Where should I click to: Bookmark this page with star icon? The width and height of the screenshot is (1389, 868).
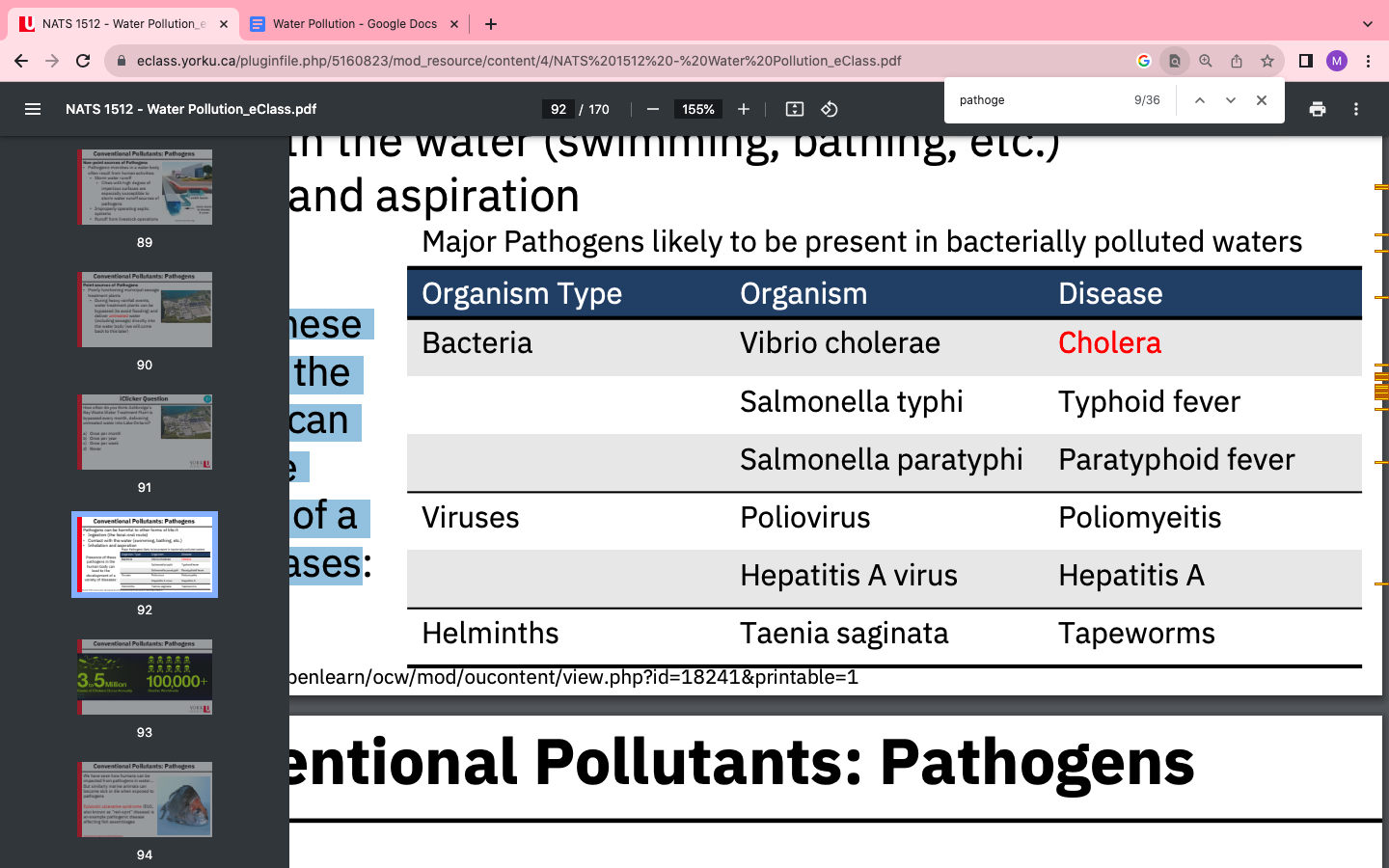pyautogui.click(x=1267, y=61)
